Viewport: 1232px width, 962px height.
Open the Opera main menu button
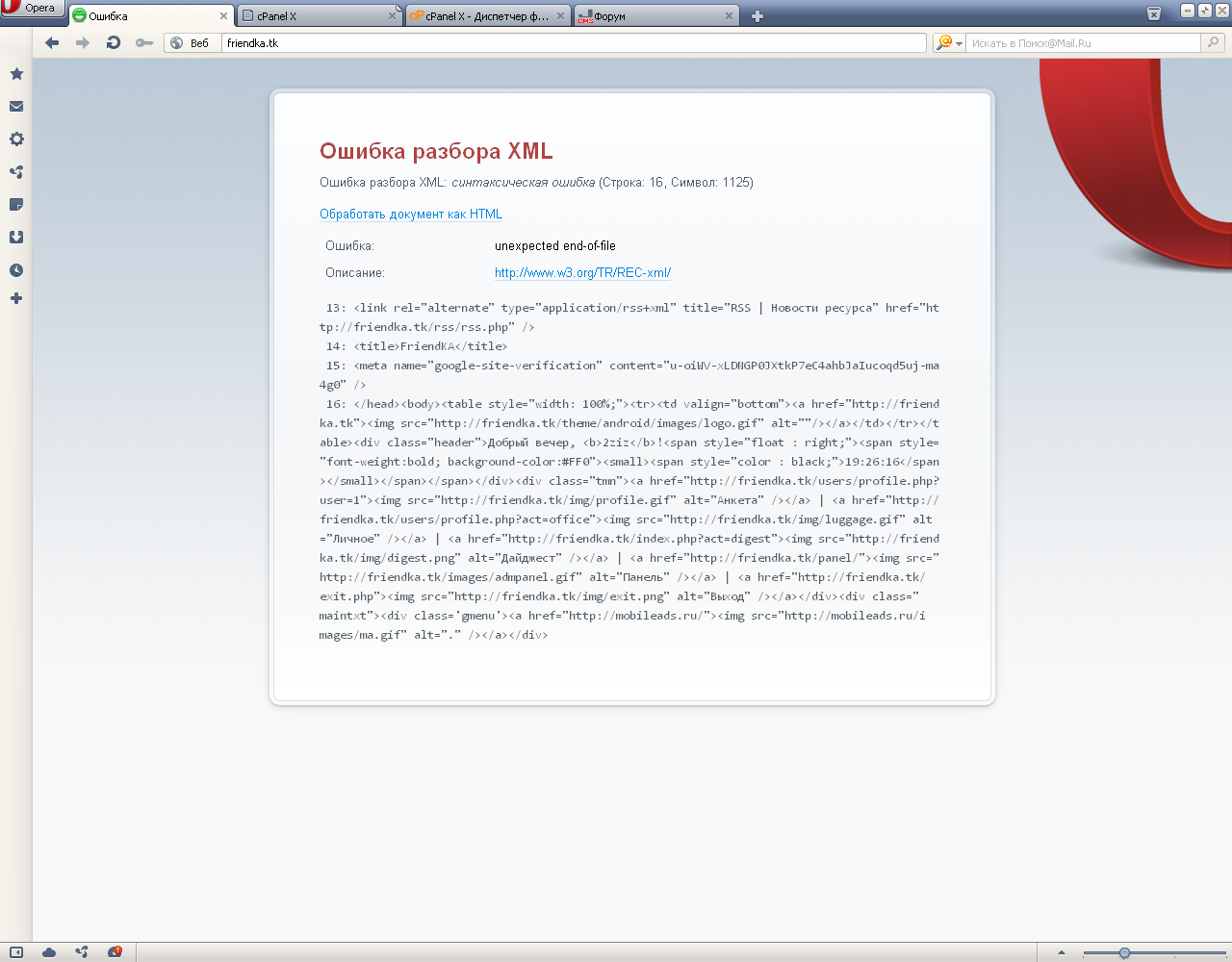[32, 9]
